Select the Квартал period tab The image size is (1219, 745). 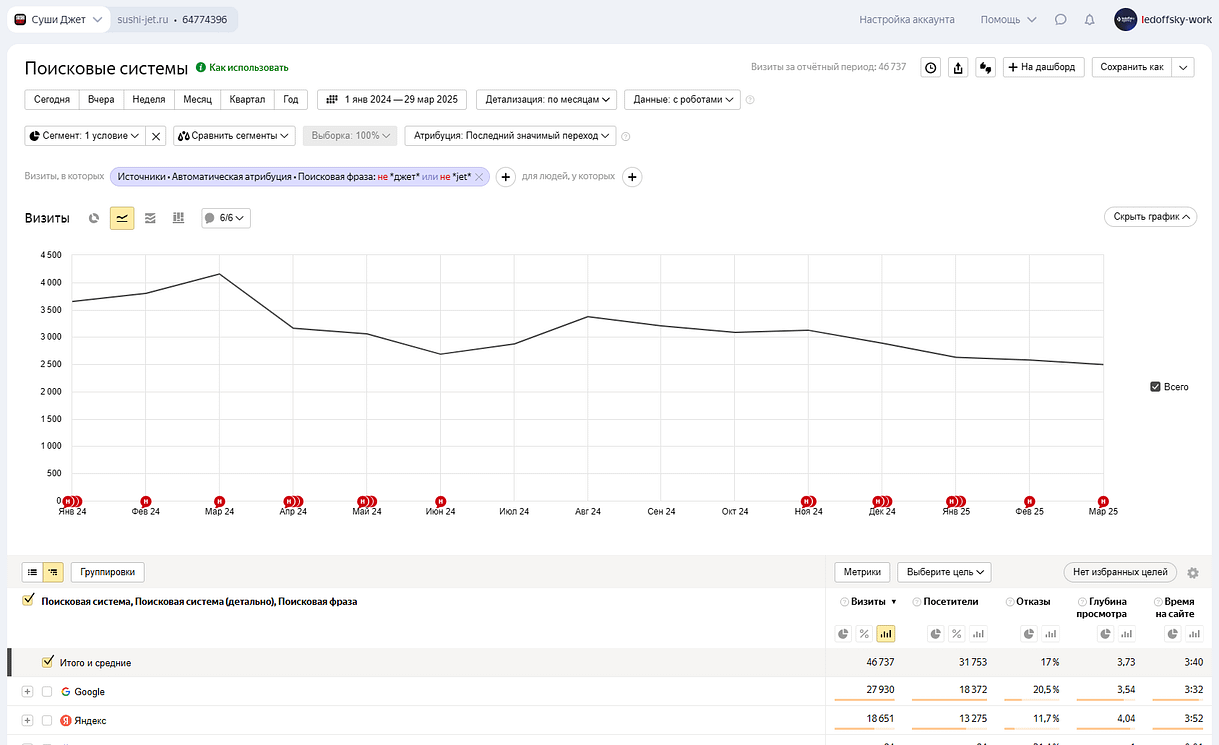click(x=247, y=99)
